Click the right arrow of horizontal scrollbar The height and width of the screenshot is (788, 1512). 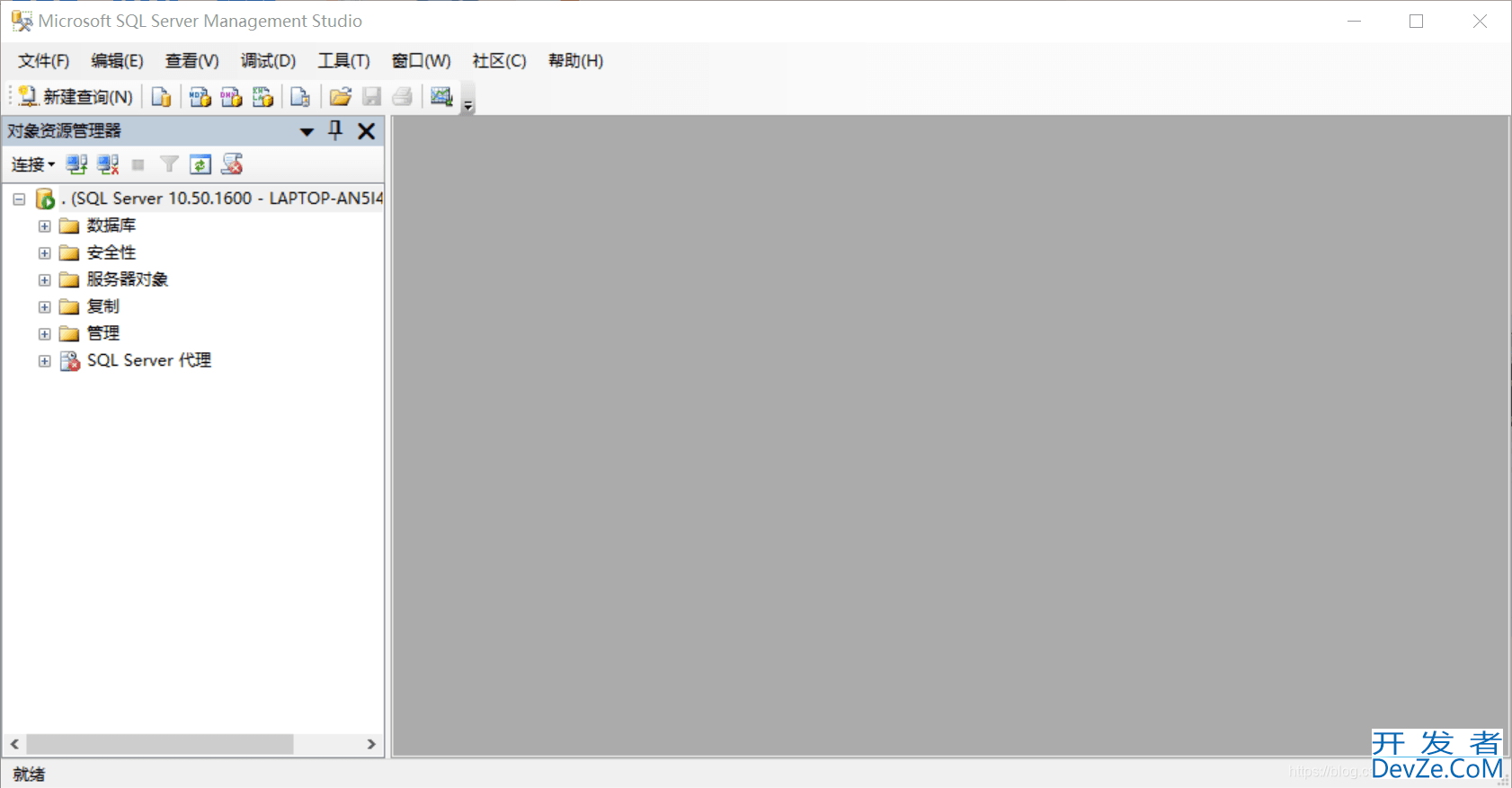[371, 744]
